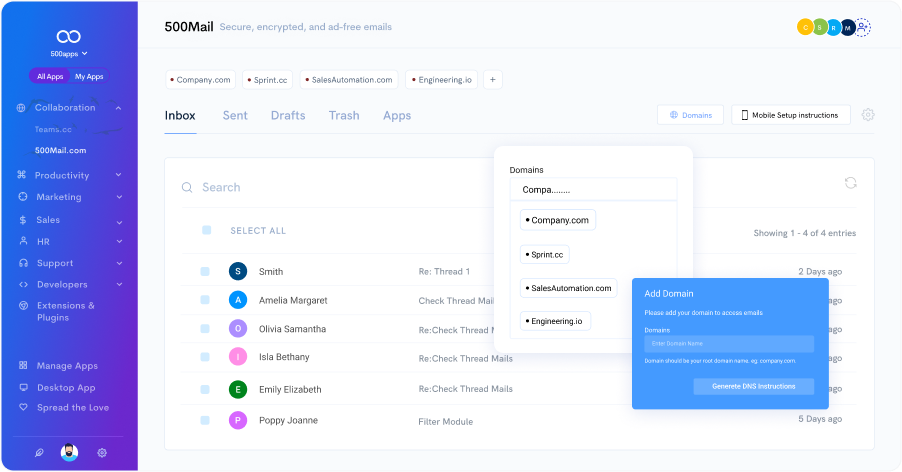Check the box for Amelia Margaret's email
This screenshot has width=902, height=472.
tap(205, 300)
